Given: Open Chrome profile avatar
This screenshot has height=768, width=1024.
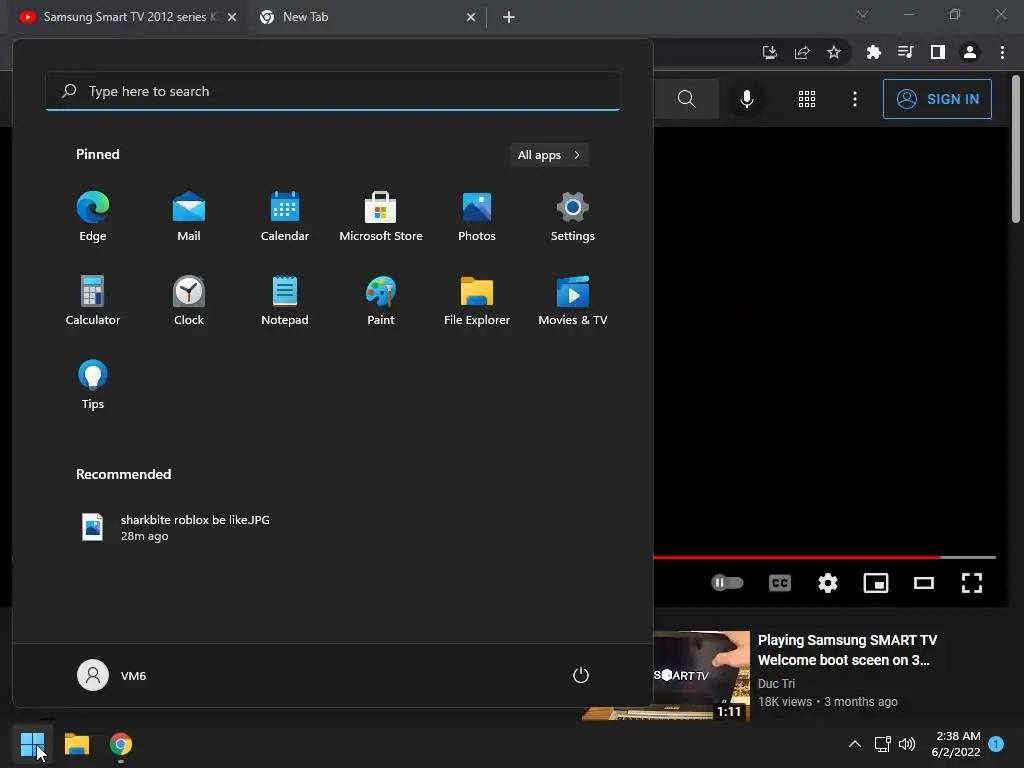Looking at the screenshot, I should 970,52.
